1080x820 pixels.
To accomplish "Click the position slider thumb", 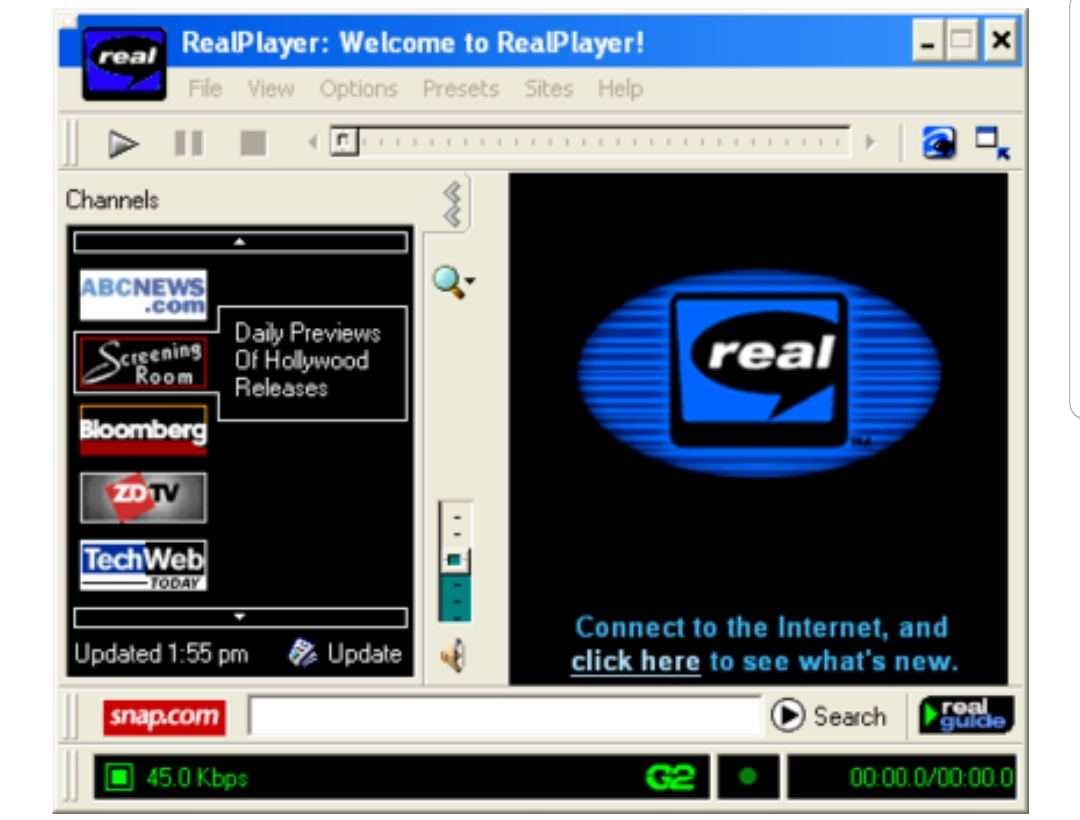I will tap(344, 142).
